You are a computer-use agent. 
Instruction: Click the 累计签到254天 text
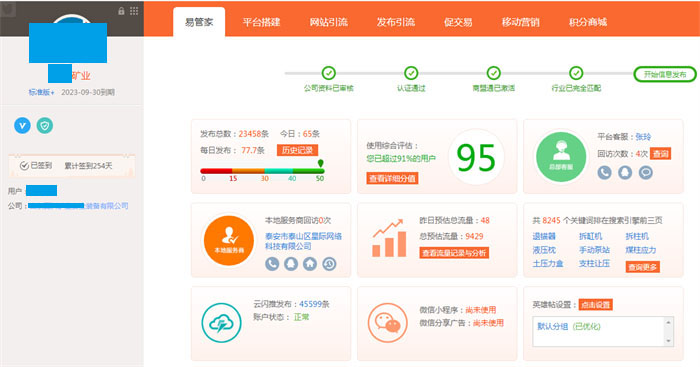point(88,166)
